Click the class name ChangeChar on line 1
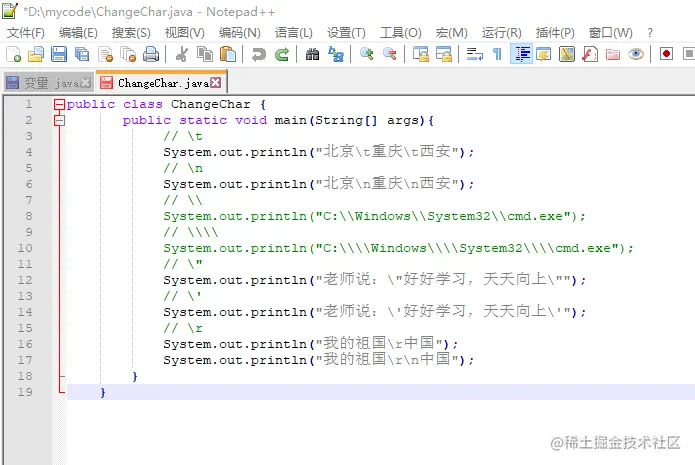Viewport: 695px width, 465px height. [x=211, y=104]
